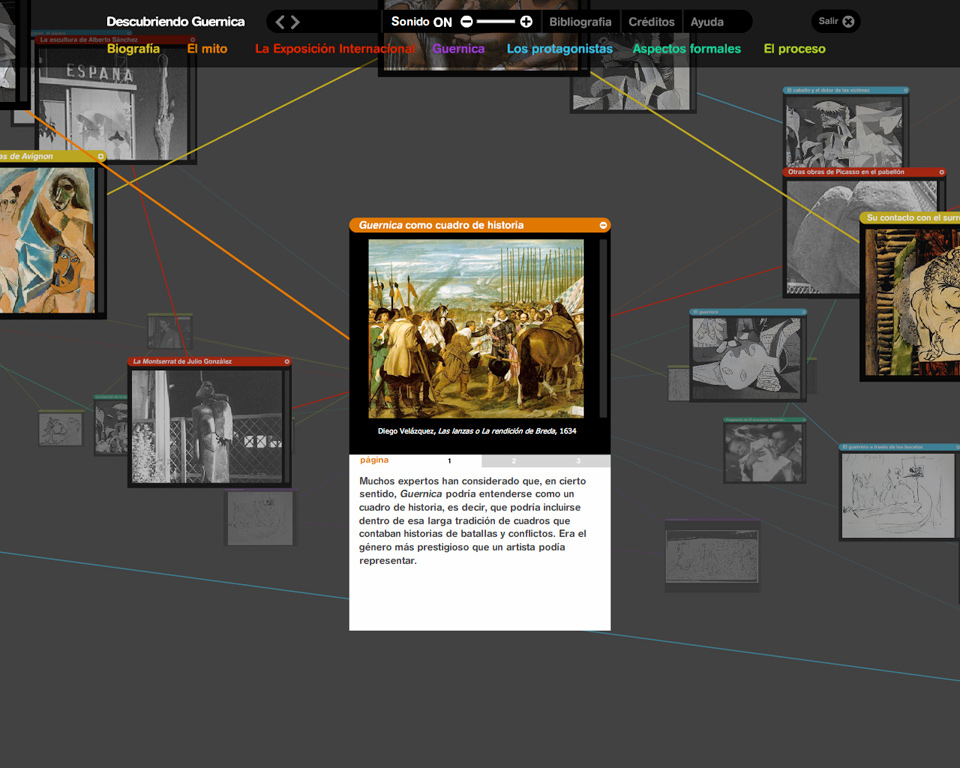960x768 pixels.
Task: Click Su contacto con el surrealismo title
Action: (x=913, y=217)
